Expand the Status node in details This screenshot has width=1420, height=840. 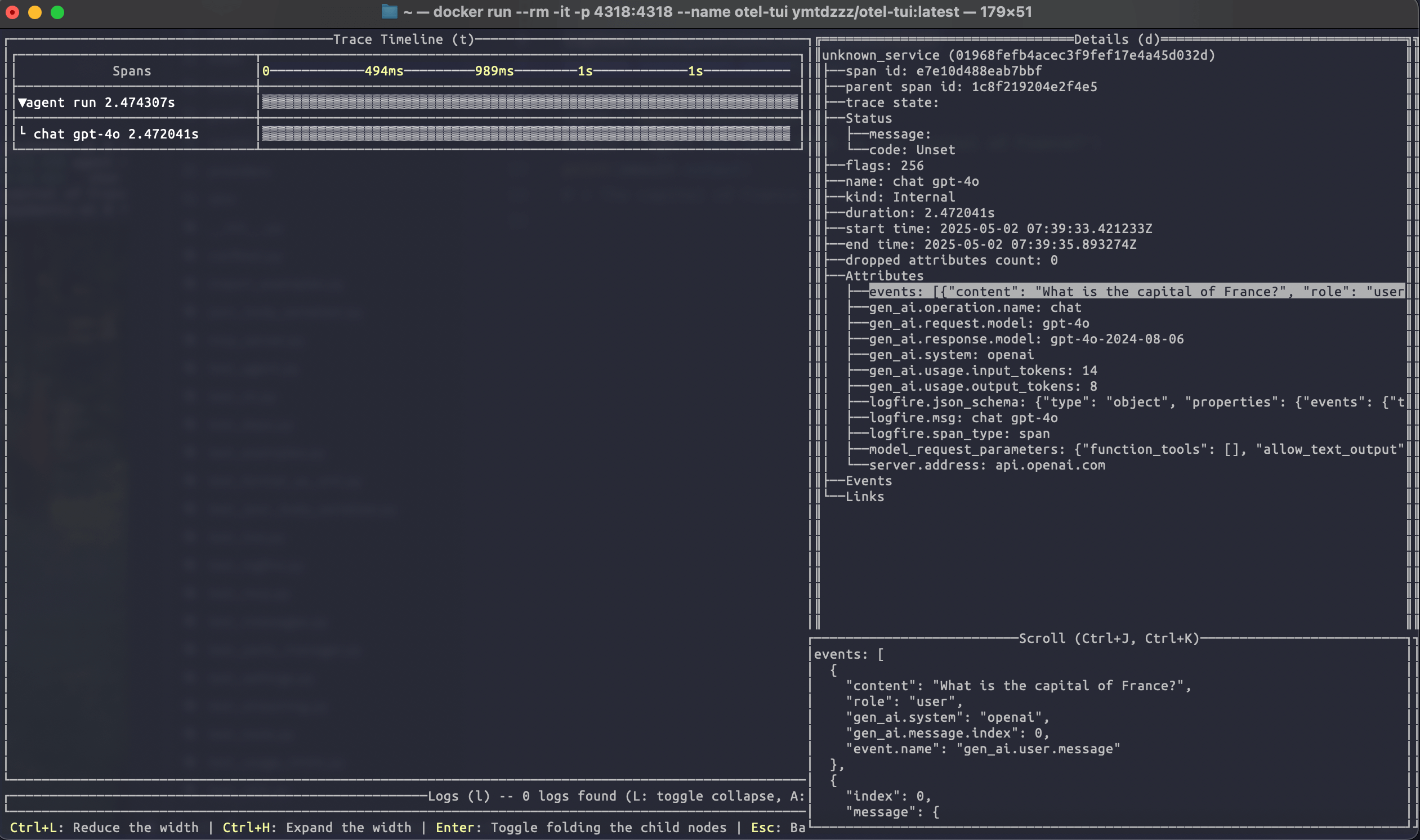tap(868, 118)
